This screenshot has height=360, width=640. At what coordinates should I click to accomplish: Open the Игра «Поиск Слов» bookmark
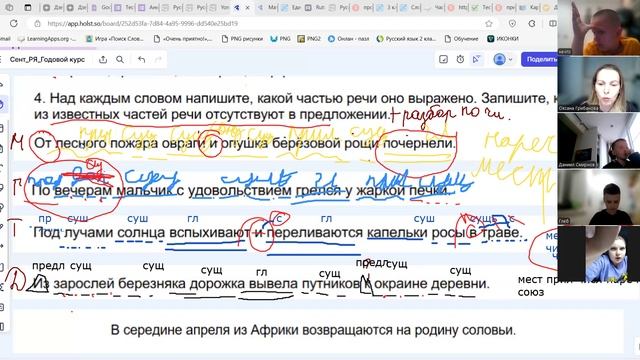coord(115,39)
